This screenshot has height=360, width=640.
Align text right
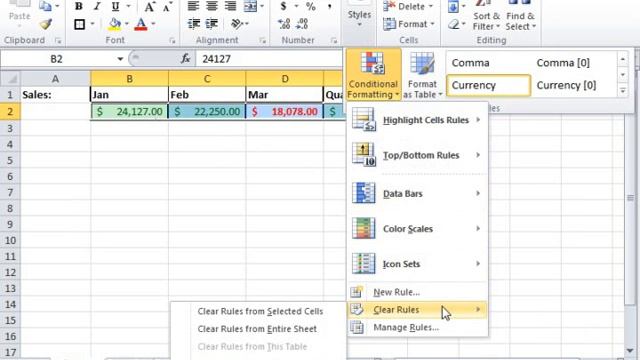coord(231,6)
